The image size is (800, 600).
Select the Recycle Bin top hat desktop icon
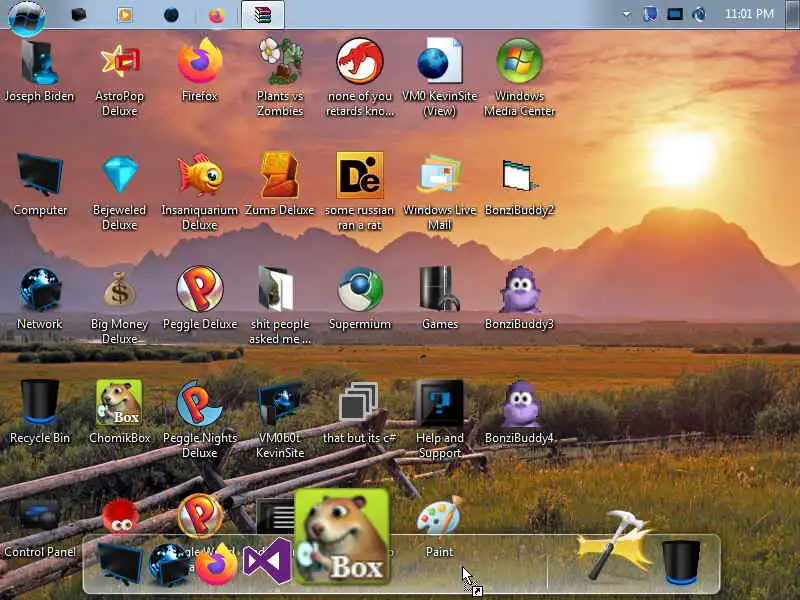(40, 412)
